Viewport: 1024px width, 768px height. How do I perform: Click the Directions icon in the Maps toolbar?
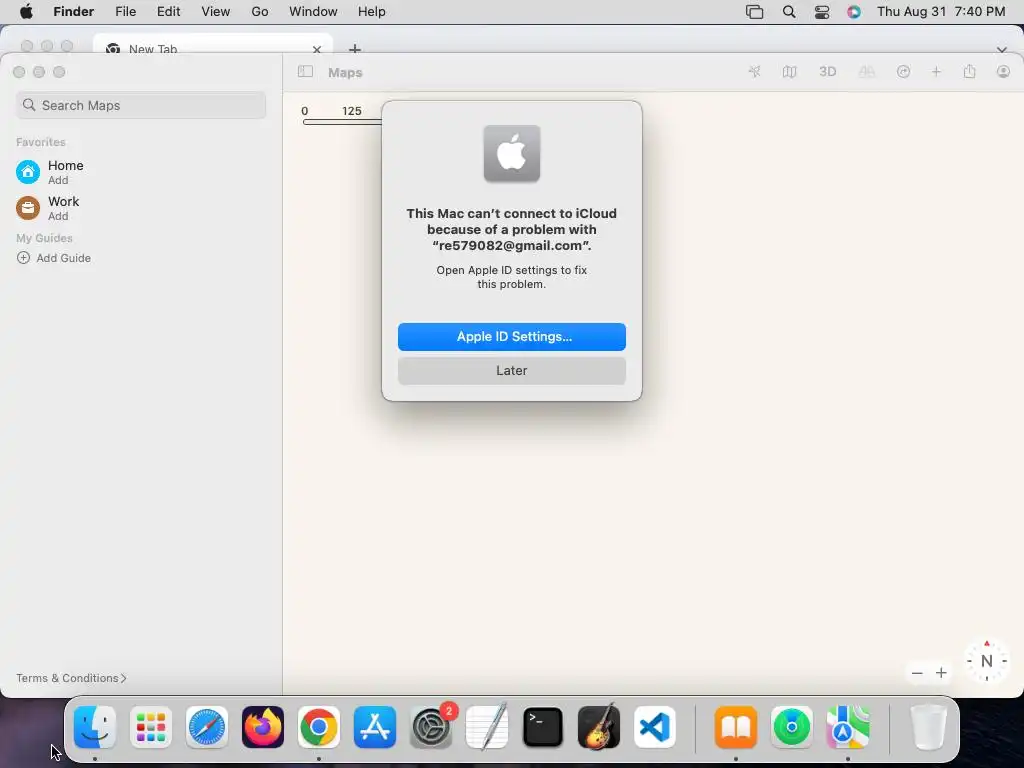tap(903, 72)
